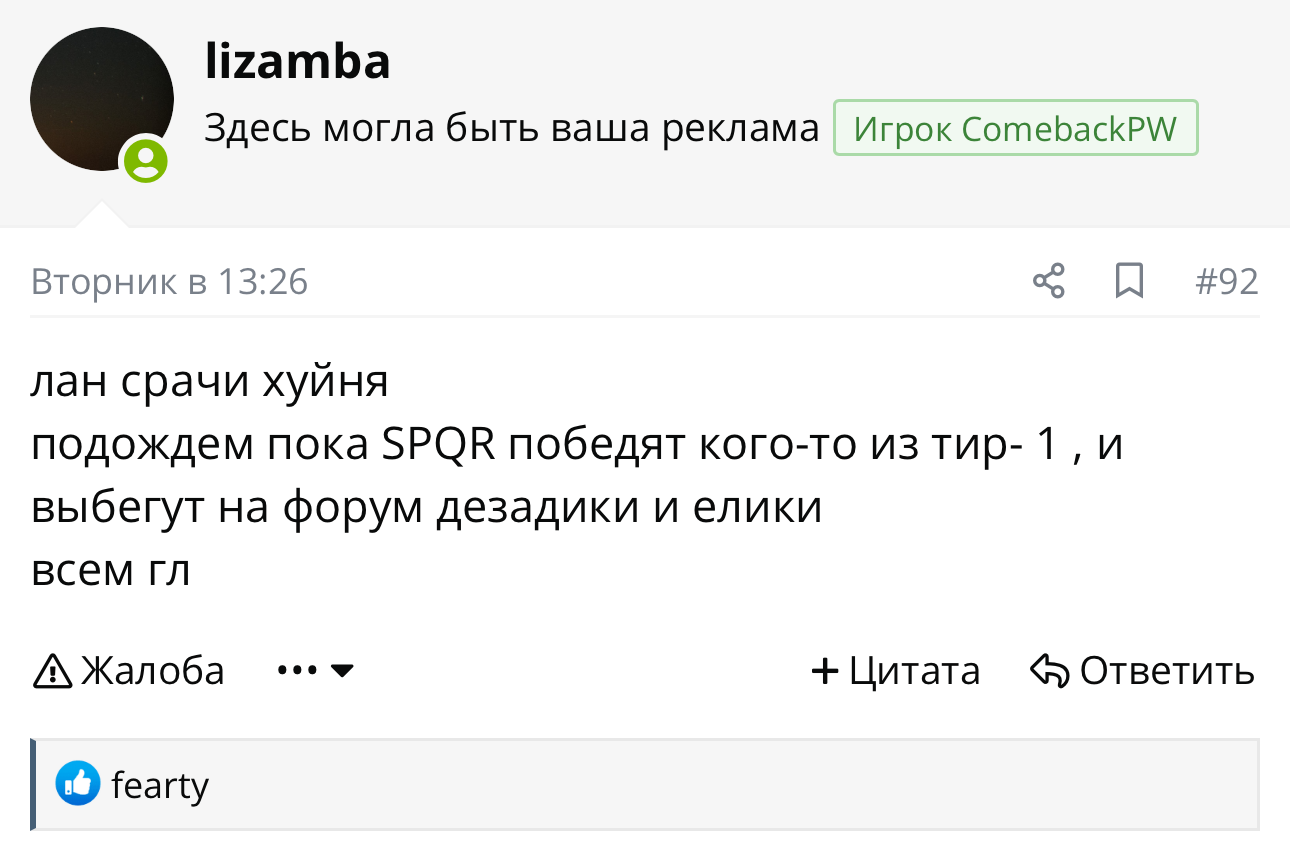Bookmark this post with the bookmark icon
The height and width of the screenshot is (844, 1290).
coord(1129,281)
